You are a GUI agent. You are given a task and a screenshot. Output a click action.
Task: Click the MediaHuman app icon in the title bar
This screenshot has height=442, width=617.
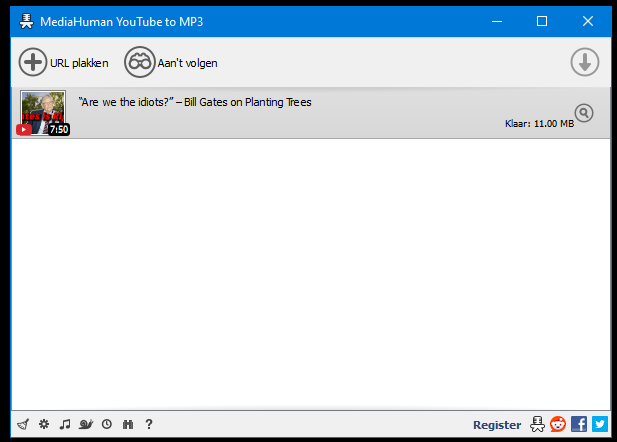[27, 21]
